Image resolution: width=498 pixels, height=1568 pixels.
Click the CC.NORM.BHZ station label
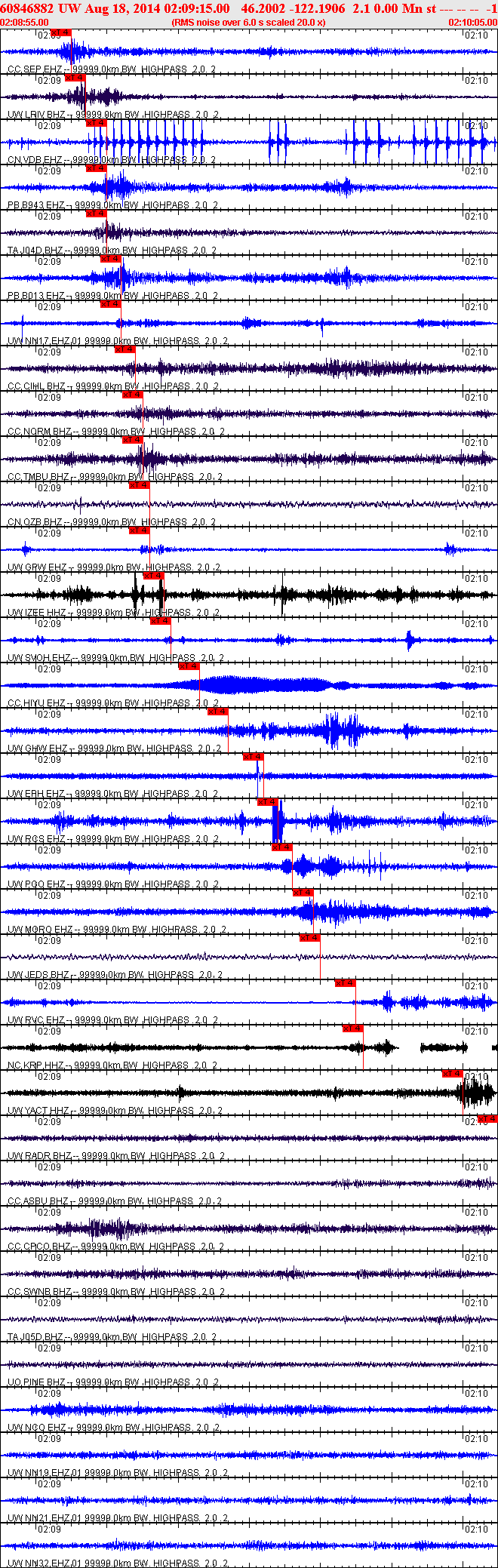(40, 432)
